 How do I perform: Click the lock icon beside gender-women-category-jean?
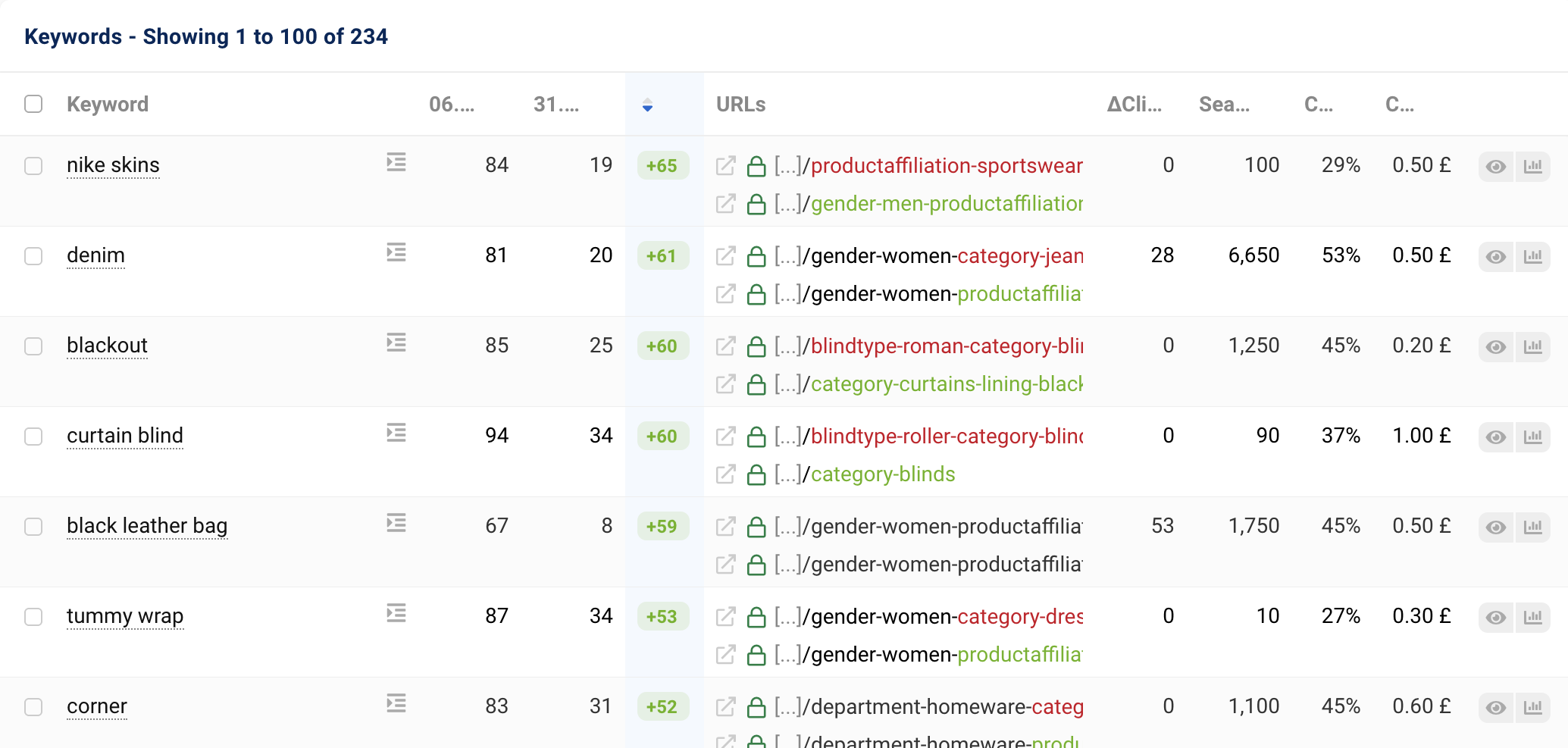[x=756, y=256]
